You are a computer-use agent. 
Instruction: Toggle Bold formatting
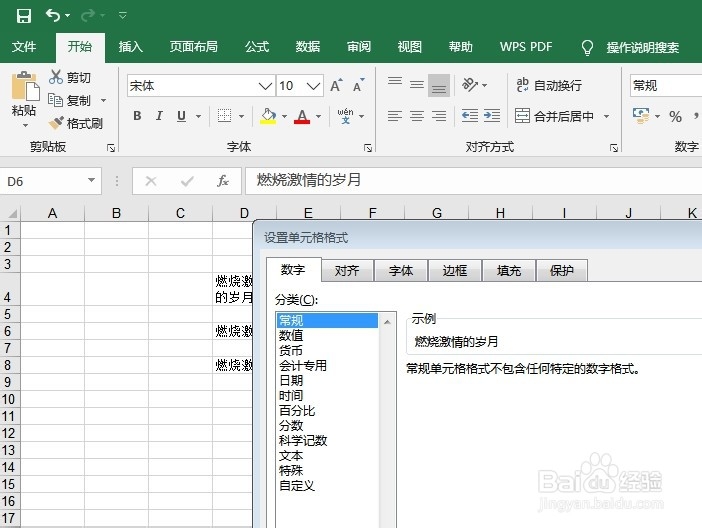[137, 116]
